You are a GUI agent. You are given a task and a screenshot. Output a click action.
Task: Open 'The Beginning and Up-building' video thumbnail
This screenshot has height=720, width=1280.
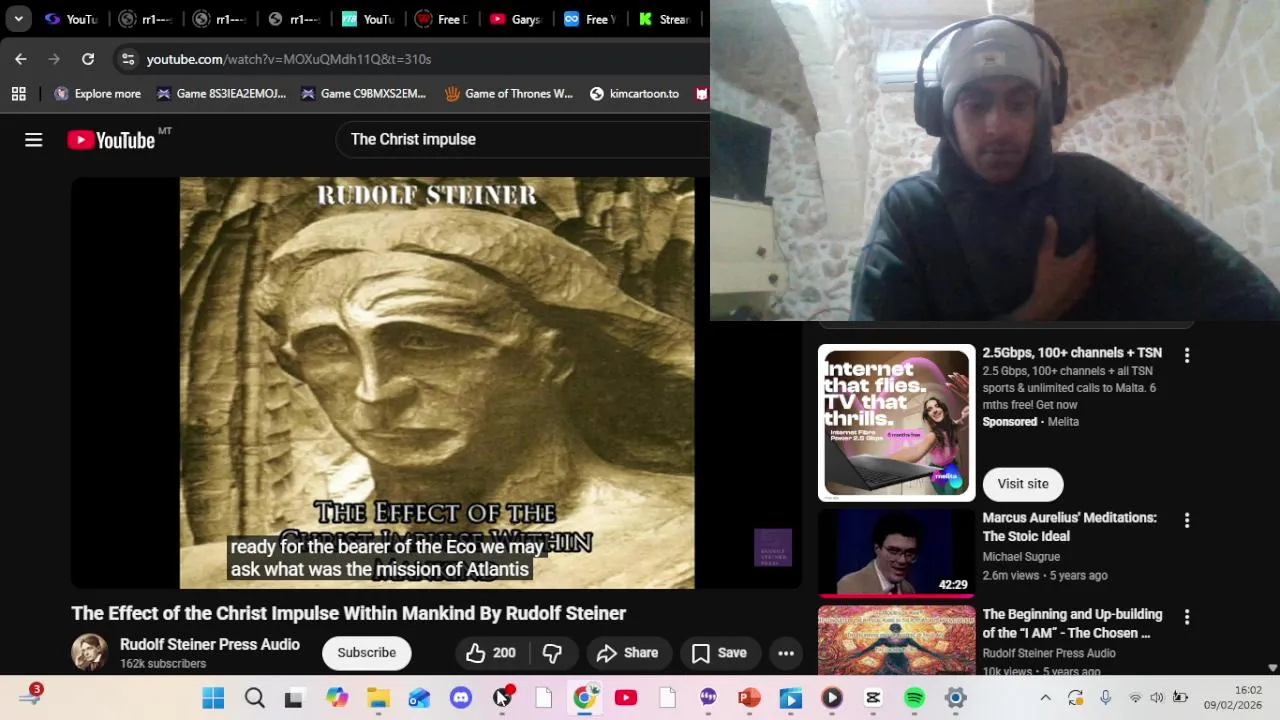click(896, 640)
